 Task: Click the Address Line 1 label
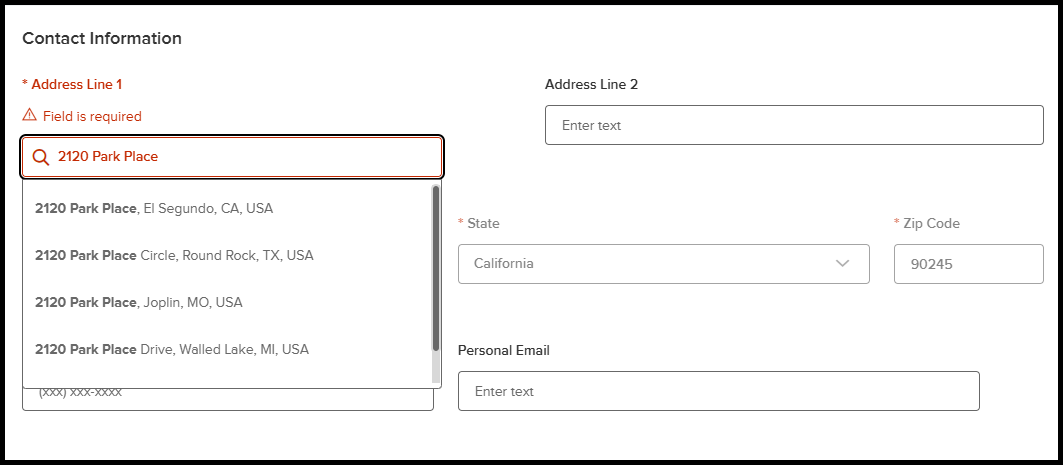click(72, 84)
